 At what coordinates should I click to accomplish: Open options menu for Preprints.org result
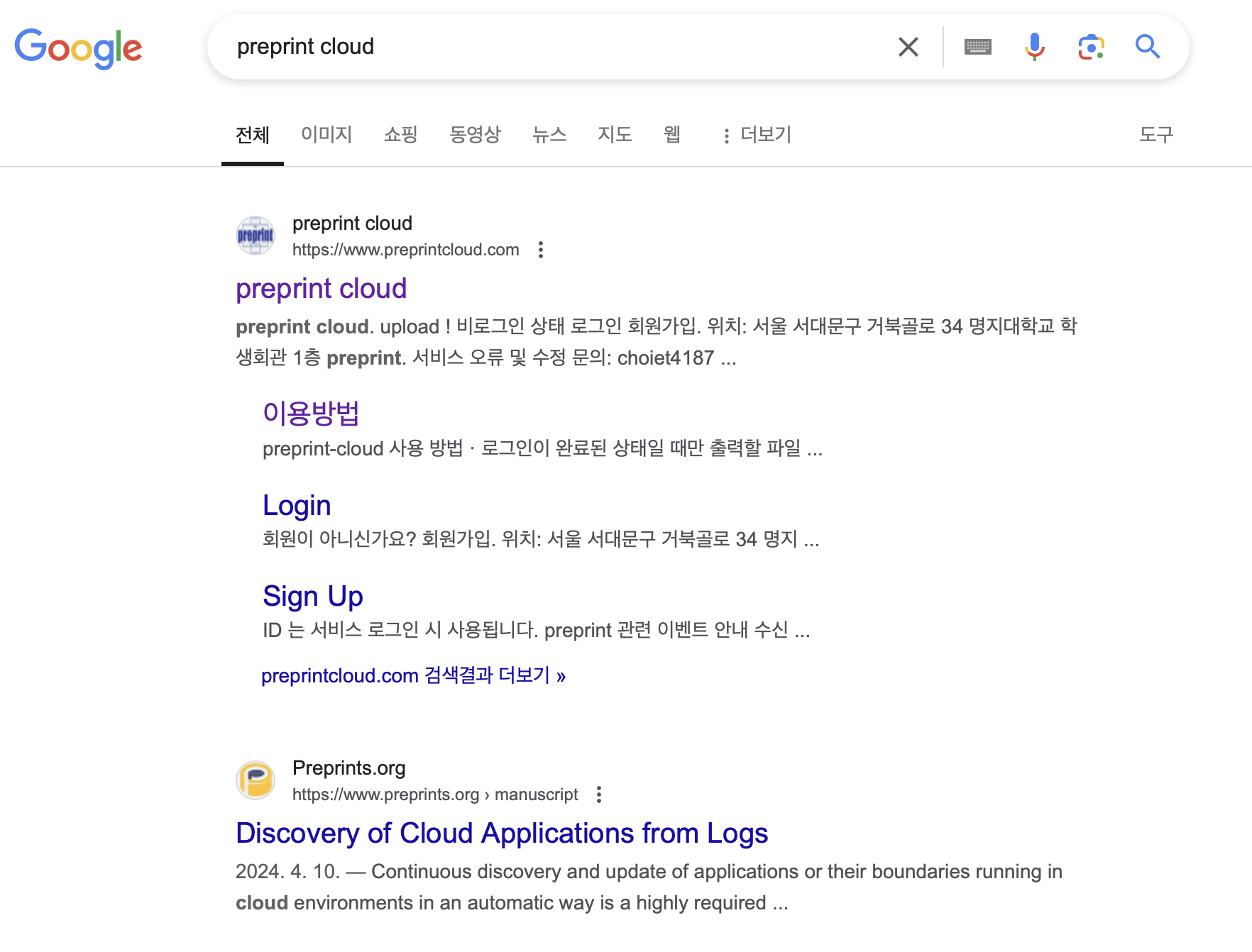click(x=599, y=795)
